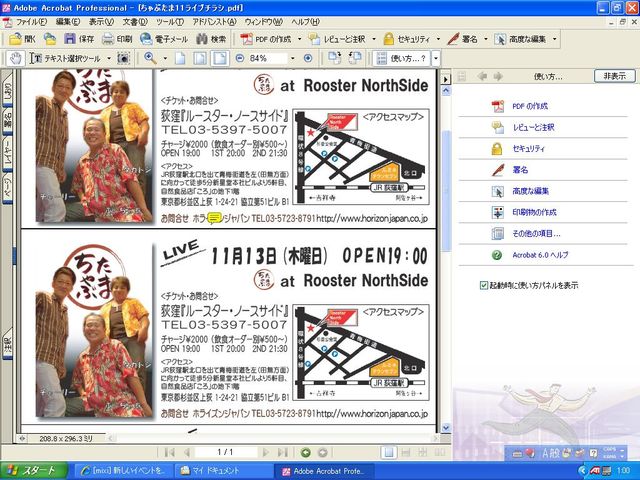This screenshot has width=640, height=480.
Task: Switch to single page layout icon
Action: (x=389, y=452)
